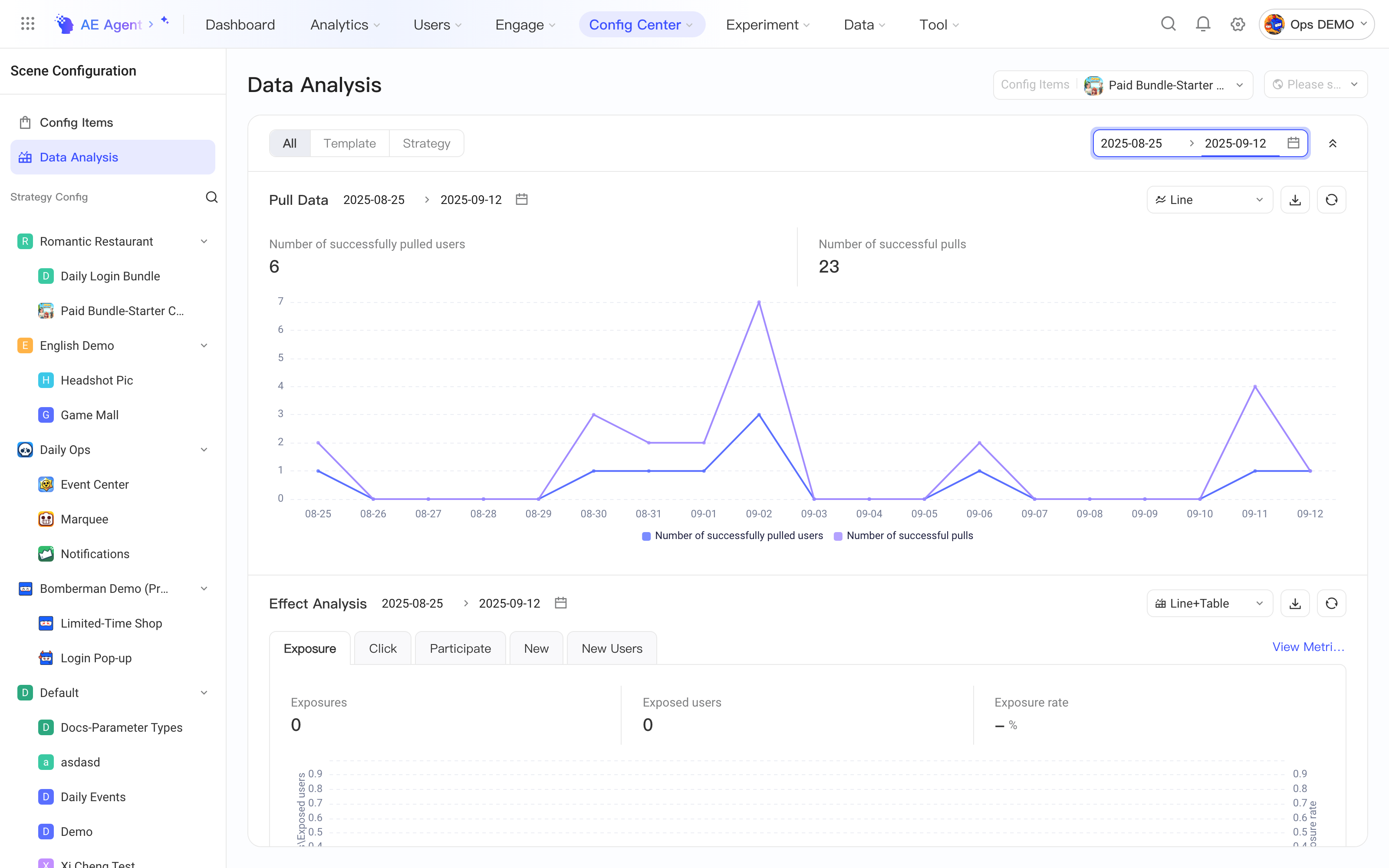Select the New Users tab

612,649
